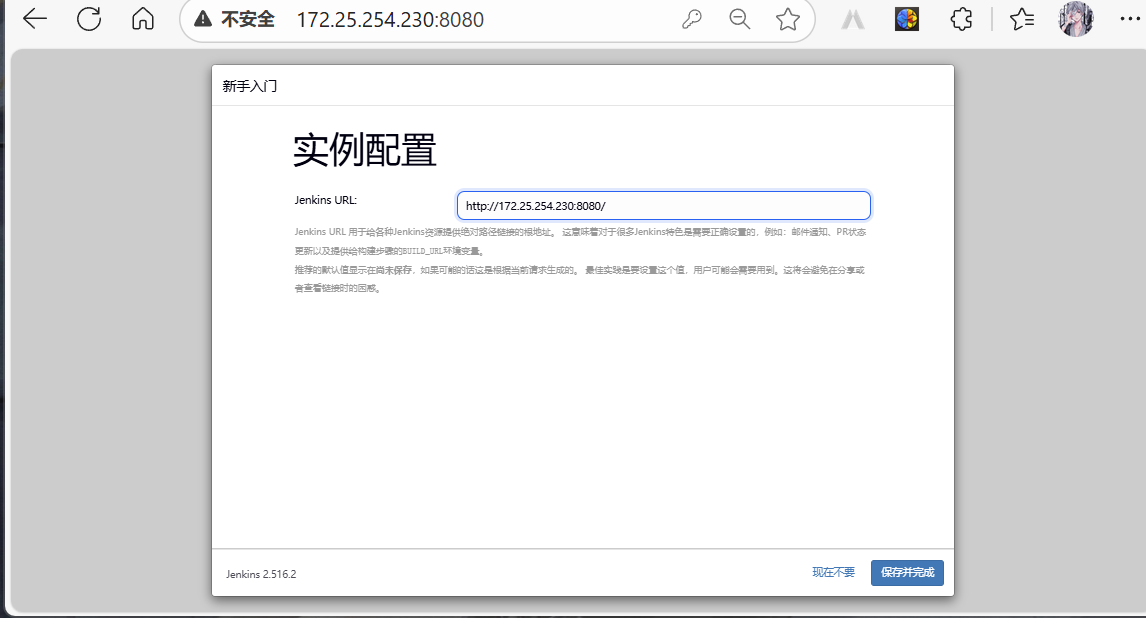Open the Favorites list icon
The image size is (1146, 618).
tap(1022, 19)
